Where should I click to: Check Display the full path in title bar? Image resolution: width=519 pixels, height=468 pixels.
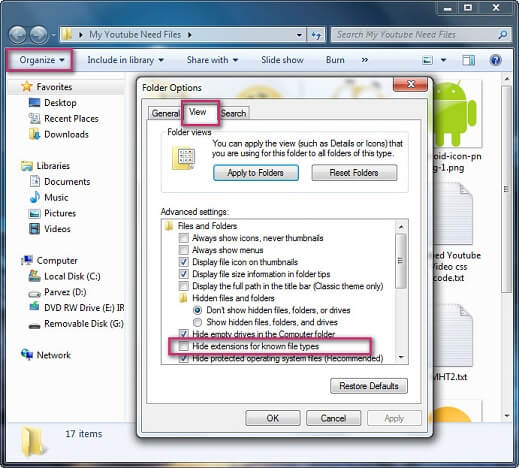click(x=184, y=286)
